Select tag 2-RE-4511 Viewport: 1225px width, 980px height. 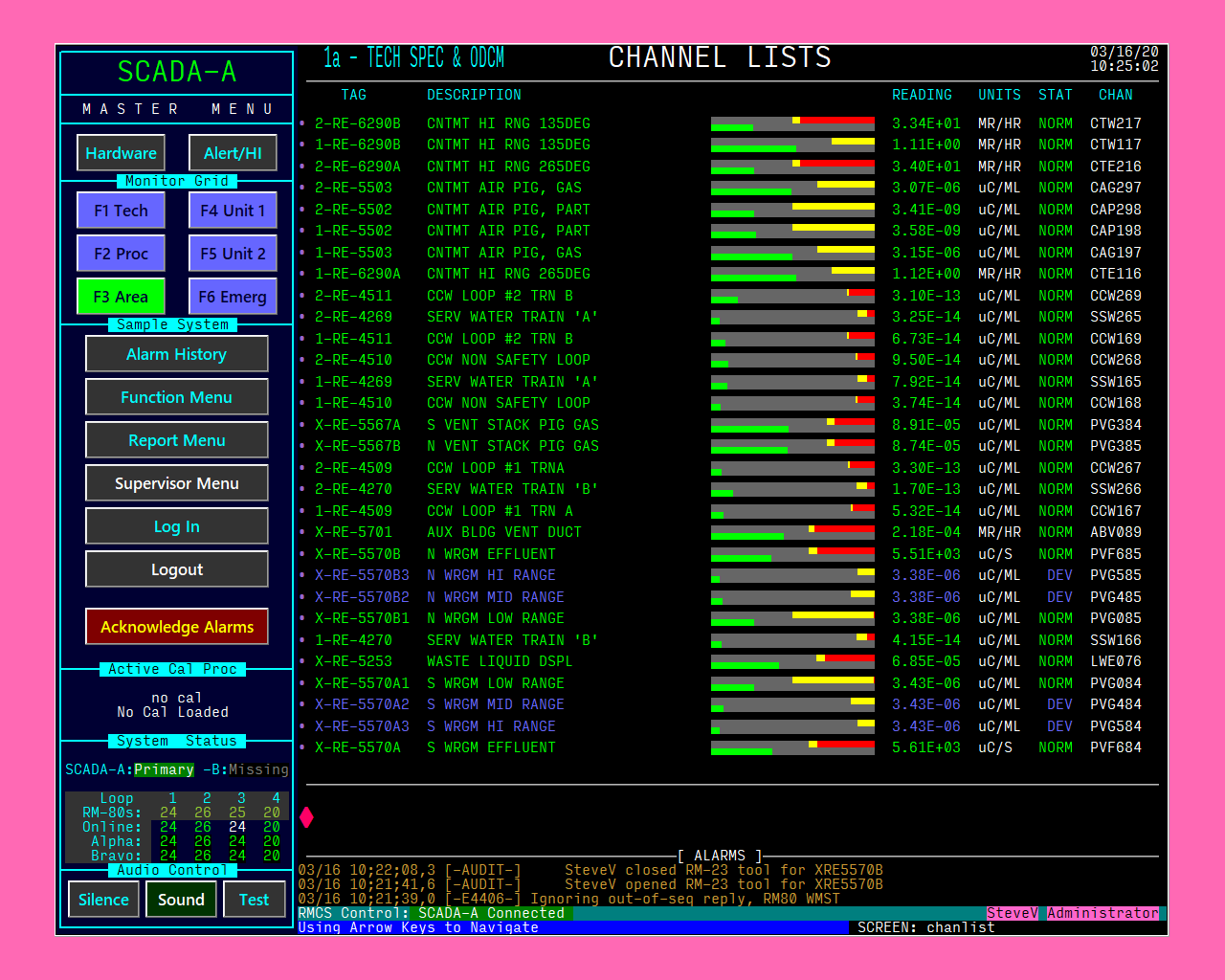pos(353,296)
